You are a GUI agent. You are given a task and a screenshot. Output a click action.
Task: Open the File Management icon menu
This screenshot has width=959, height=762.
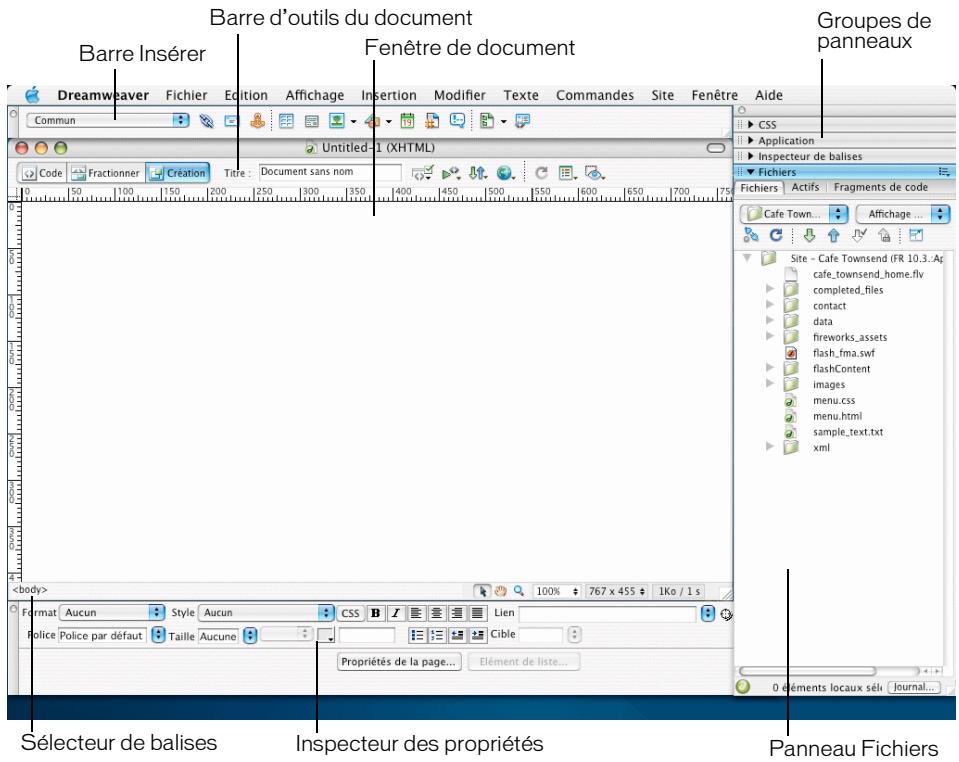[x=478, y=173]
